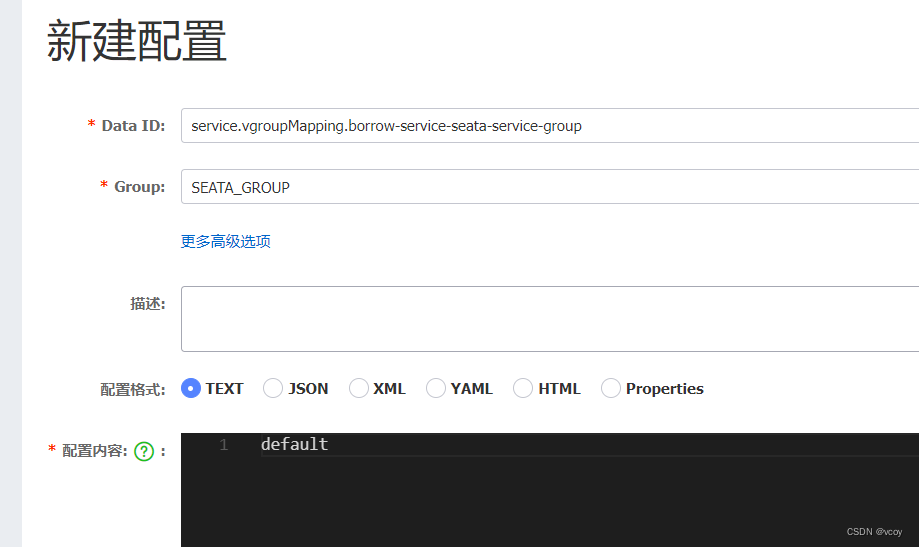Click the 'default' text in the editor line

(x=294, y=444)
